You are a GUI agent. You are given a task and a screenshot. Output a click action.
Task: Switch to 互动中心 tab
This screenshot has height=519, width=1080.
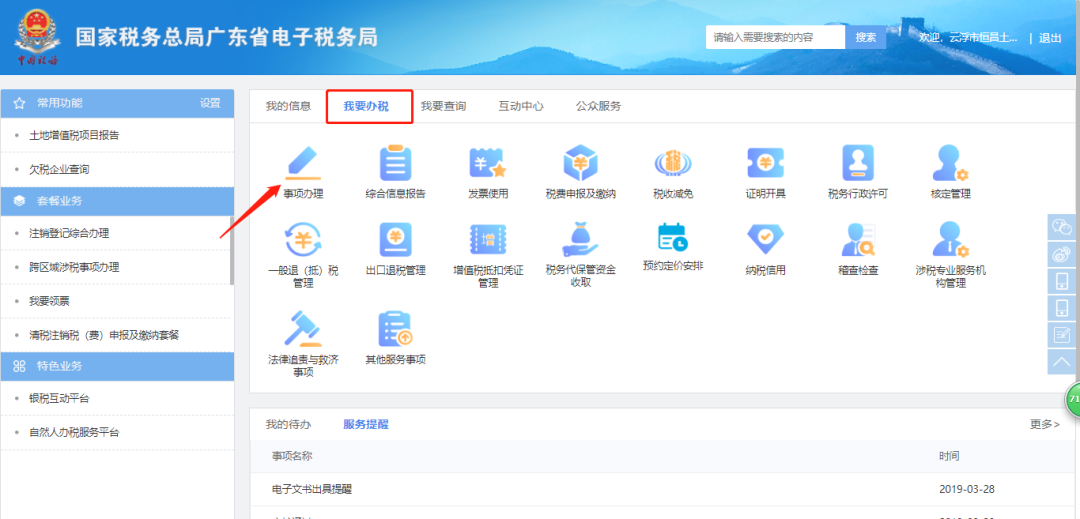tap(521, 106)
